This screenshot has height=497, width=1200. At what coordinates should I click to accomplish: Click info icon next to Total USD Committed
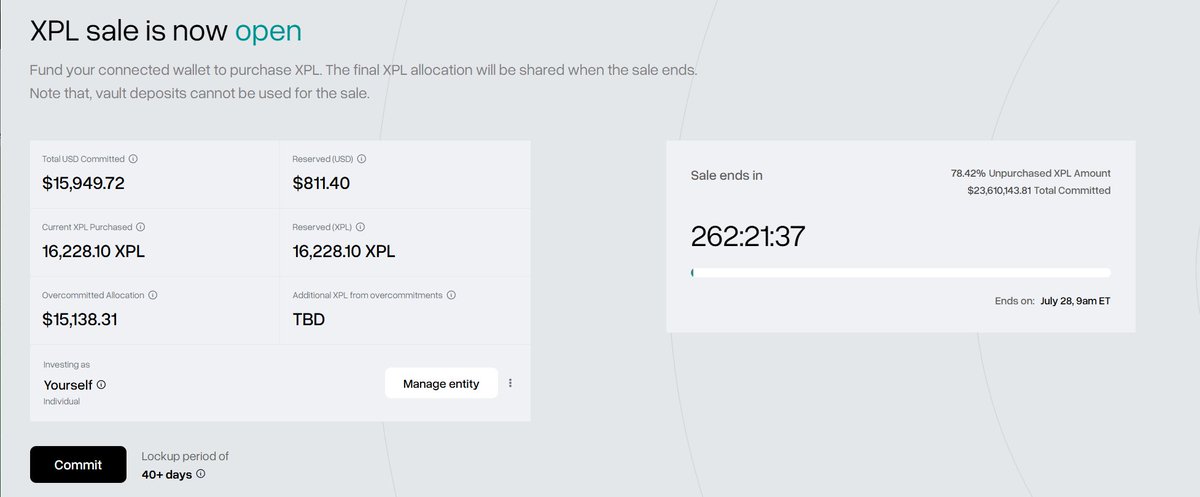133,159
